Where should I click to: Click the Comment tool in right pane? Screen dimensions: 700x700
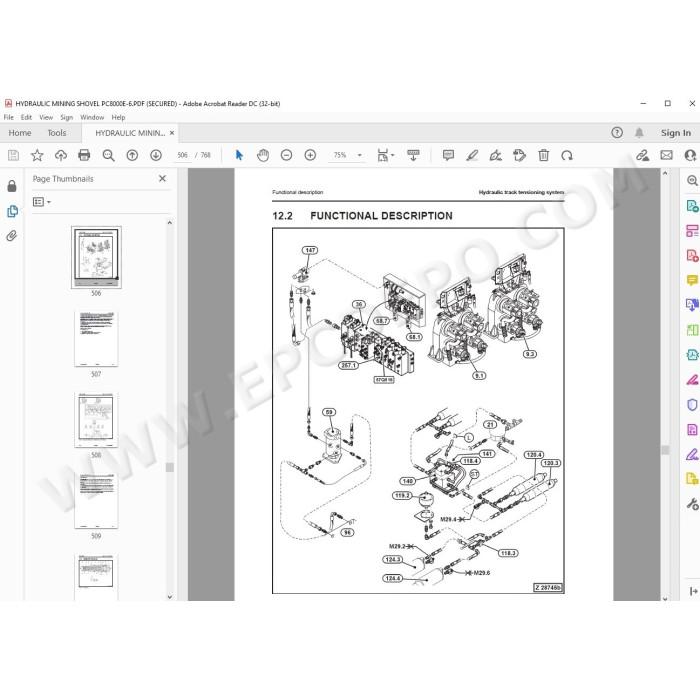coord(692,280)
